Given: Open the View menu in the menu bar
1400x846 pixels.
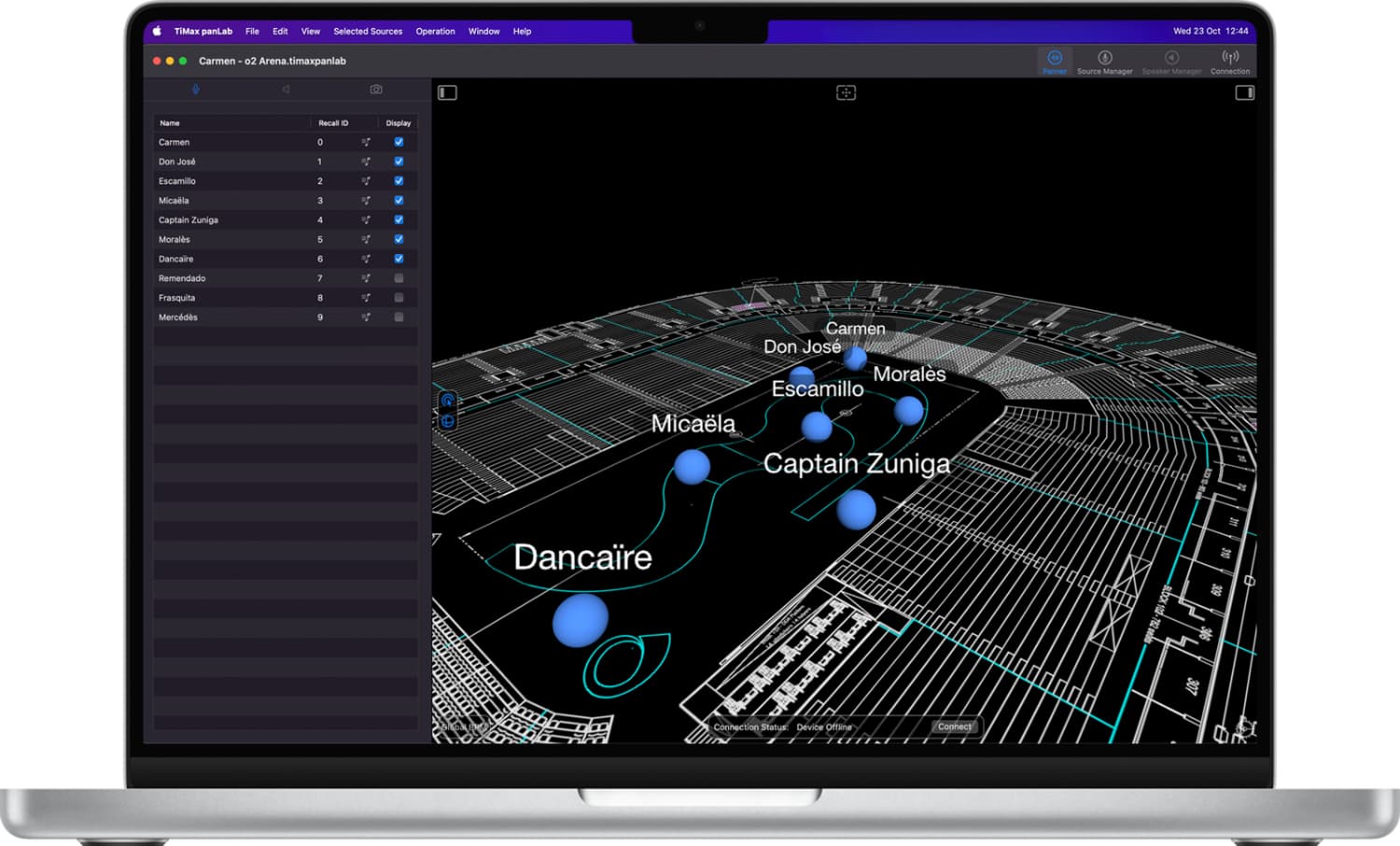Looking at the screenshot, I should [x=310, y=31].
